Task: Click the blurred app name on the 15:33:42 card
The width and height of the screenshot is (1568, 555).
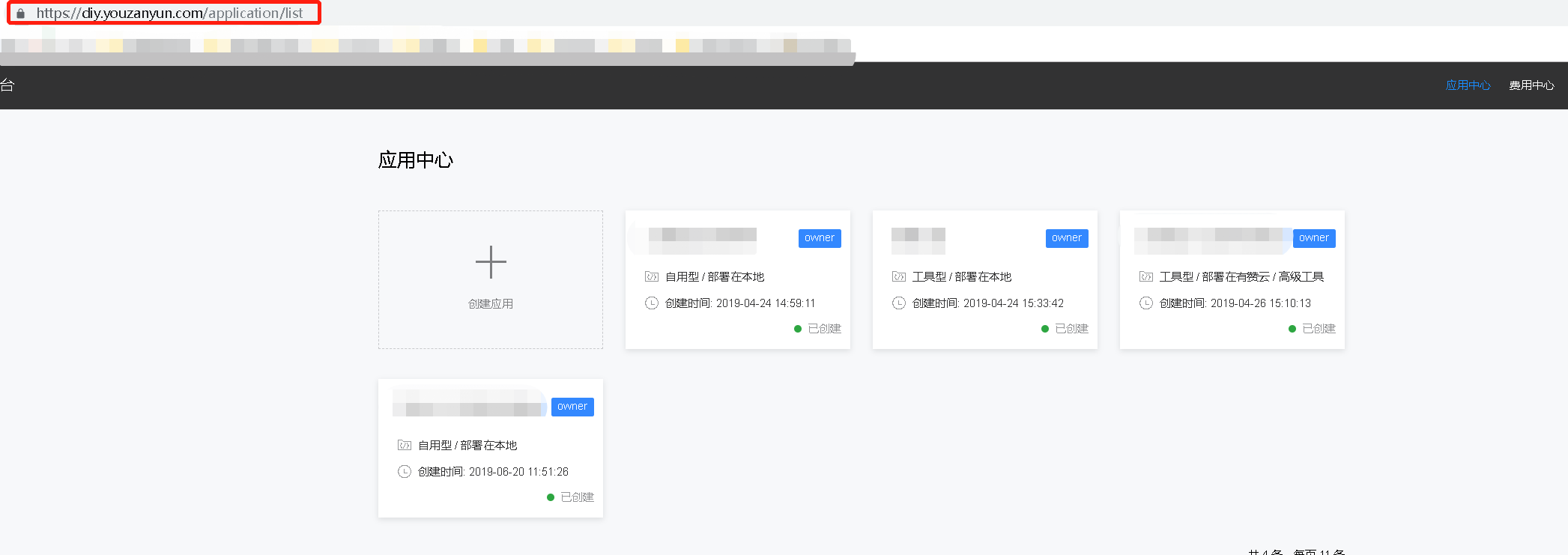Action: point(918,240)
